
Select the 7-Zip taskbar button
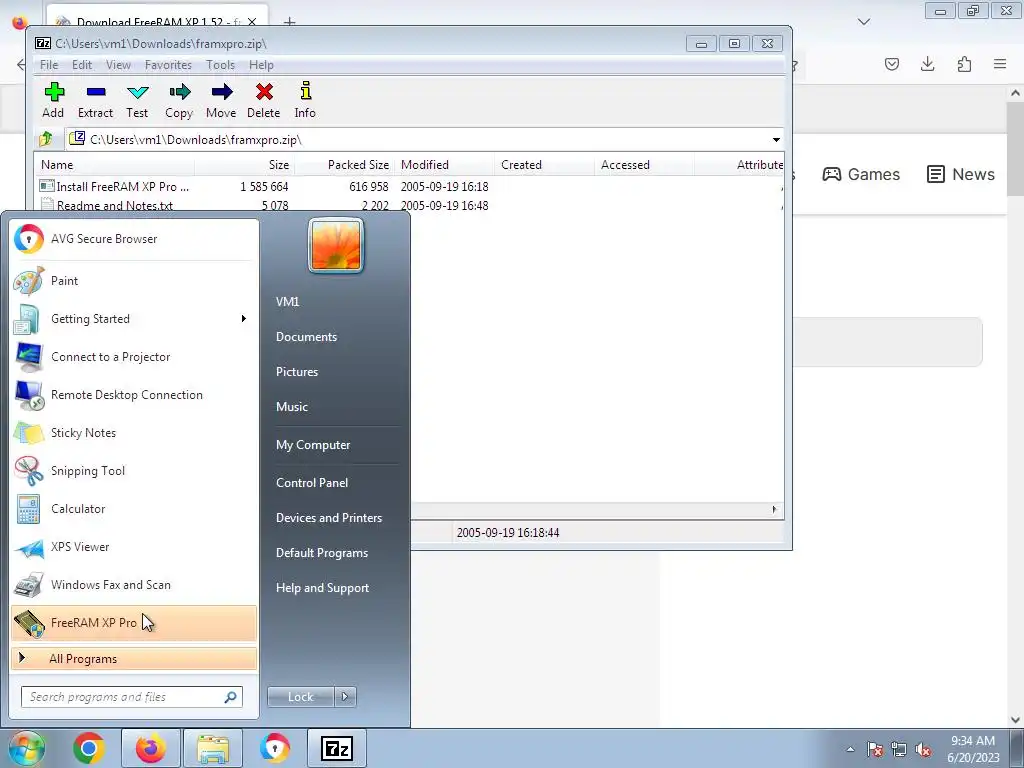point(337,748)
